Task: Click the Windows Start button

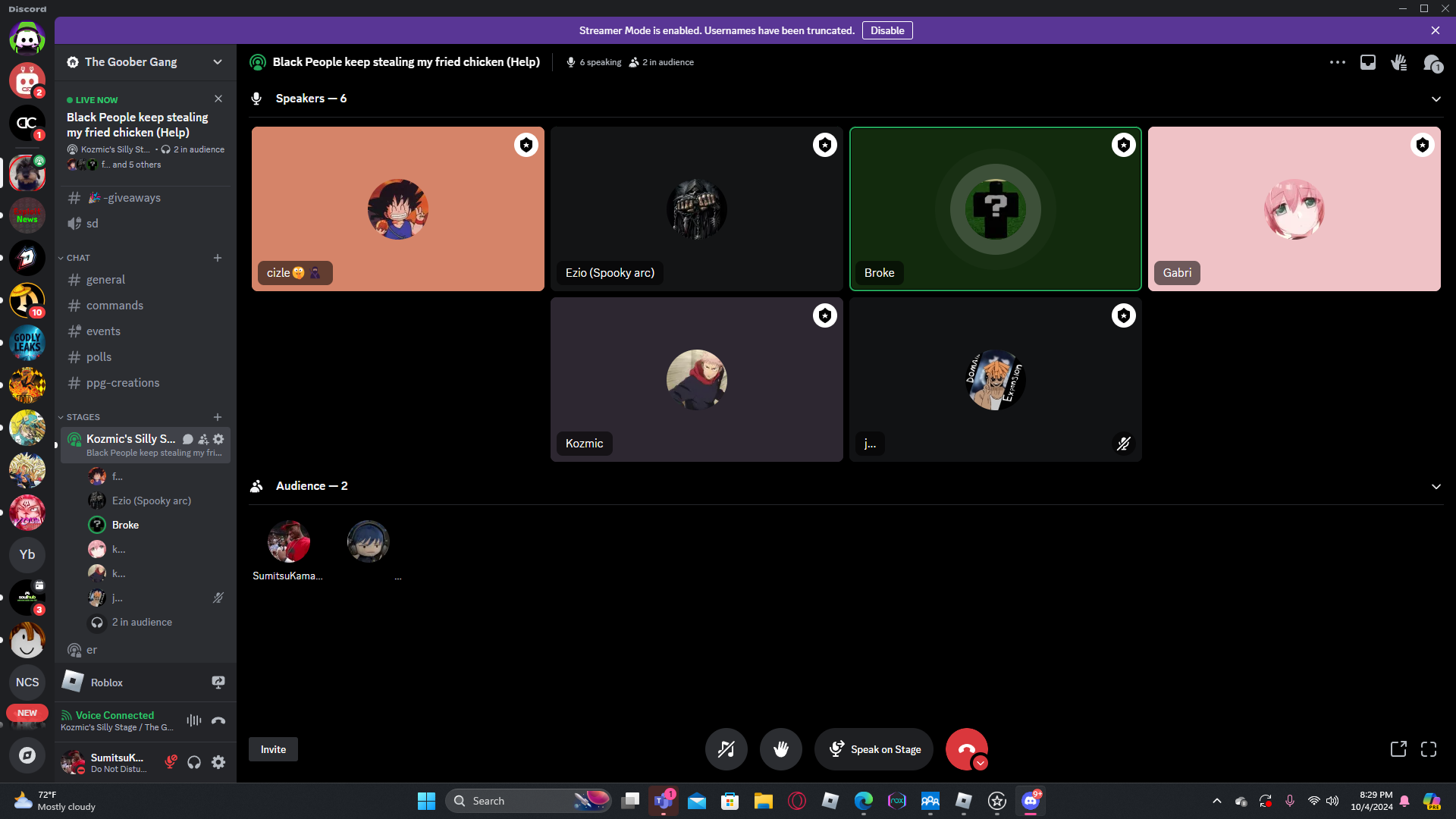Action: tap(426, 801)
